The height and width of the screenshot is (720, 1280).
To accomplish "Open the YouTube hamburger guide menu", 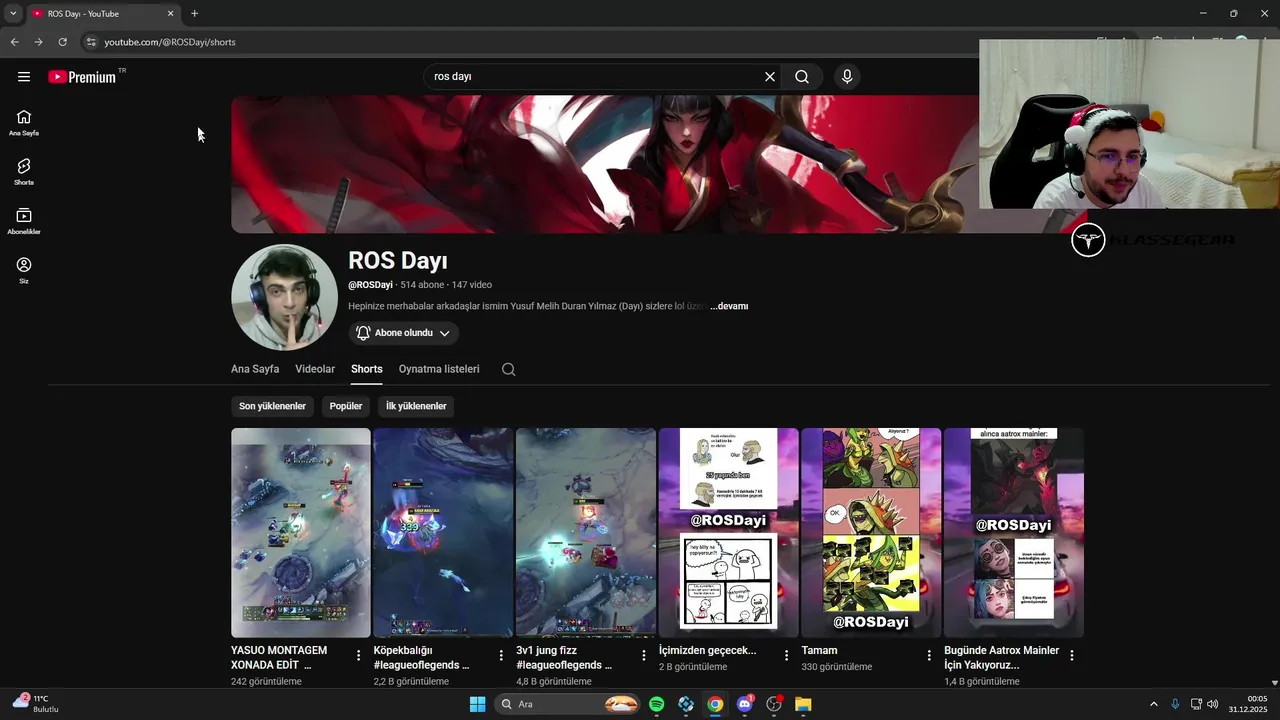I will pyautogui.click(x=24, y=77).
